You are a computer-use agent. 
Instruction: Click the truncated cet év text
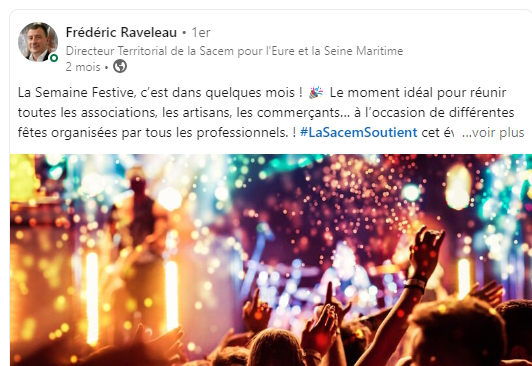click(x=438, y=132)
